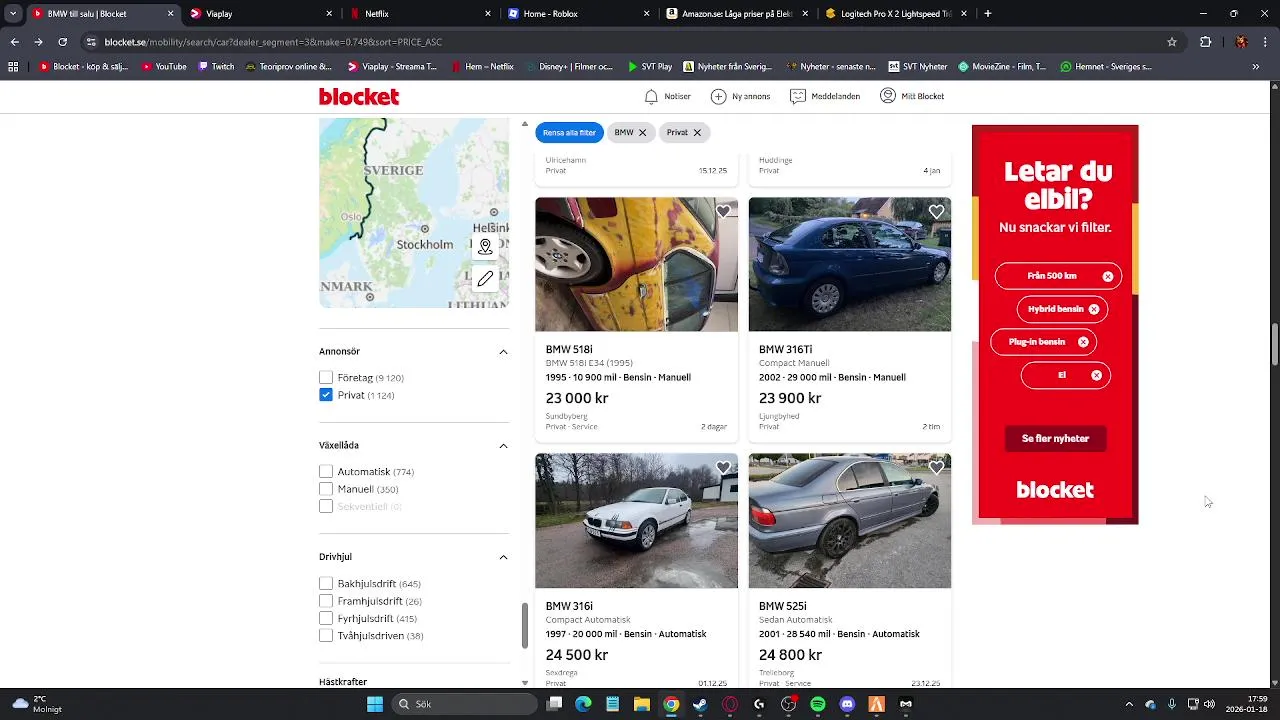1280x720 pixels.
Task: Click the Windows Sök search box
Action: [463, 704]
